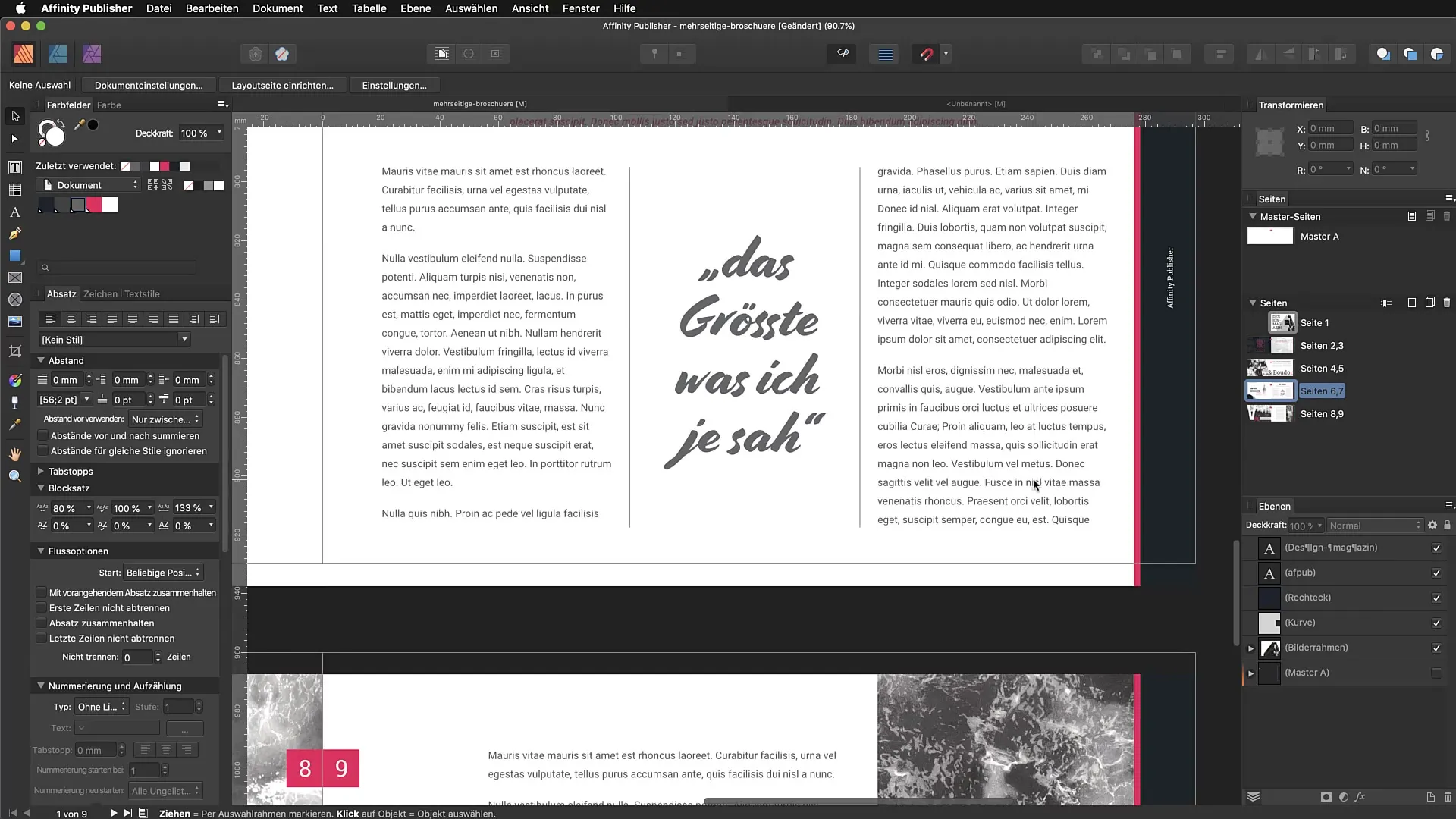Select the View hand tool
This screenshot has width=1456, height=819.
tap(15, 454)
